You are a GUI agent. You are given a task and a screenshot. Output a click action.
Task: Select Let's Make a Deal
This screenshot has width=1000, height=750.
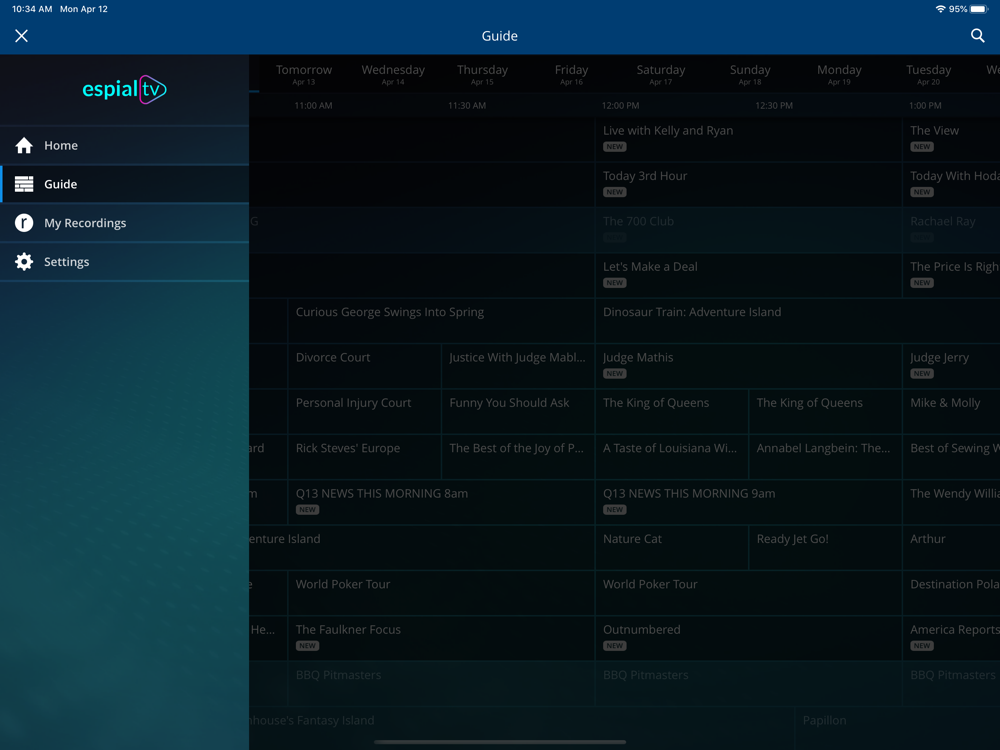[749, 275]
